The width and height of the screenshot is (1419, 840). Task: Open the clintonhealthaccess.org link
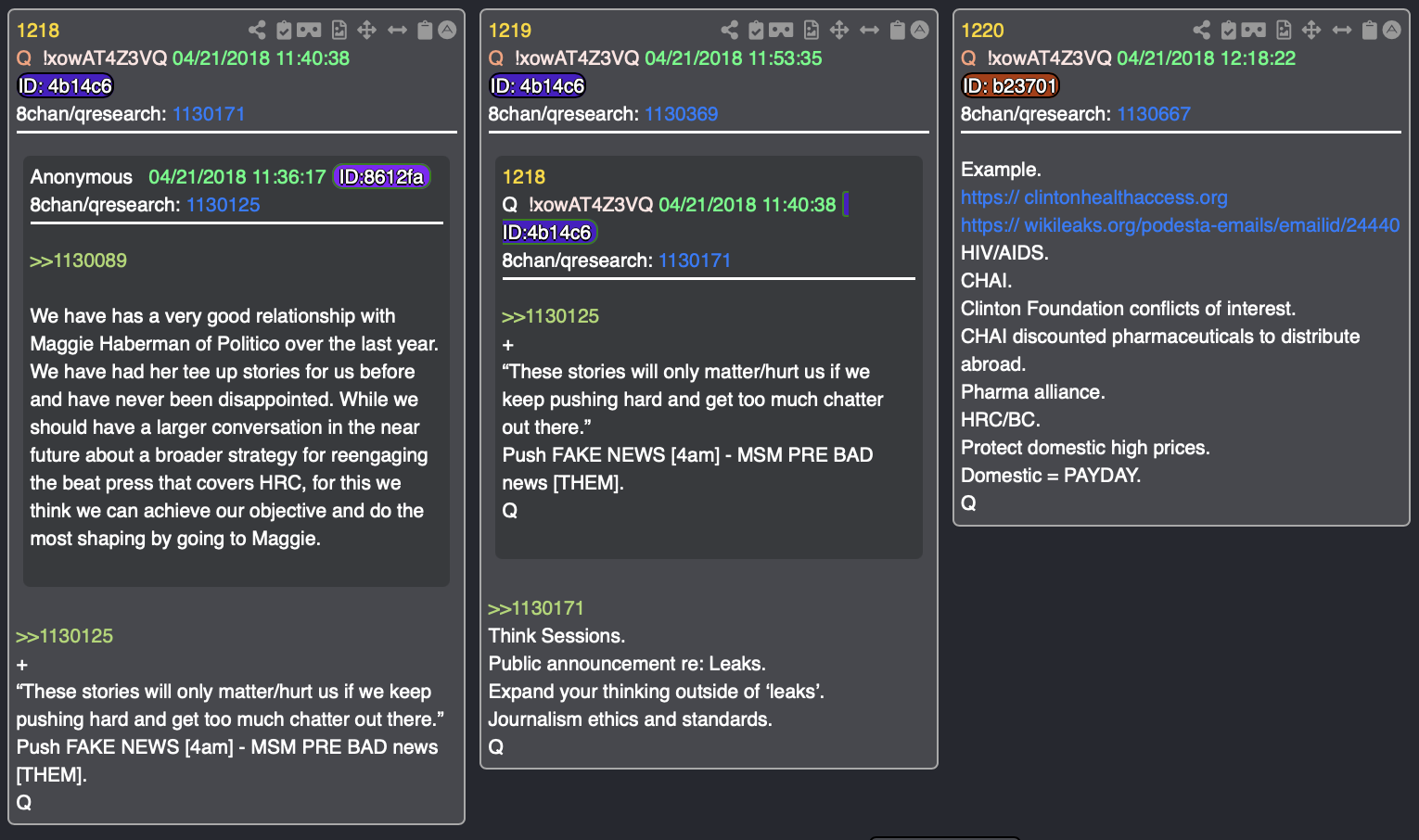click(1094, 197)
